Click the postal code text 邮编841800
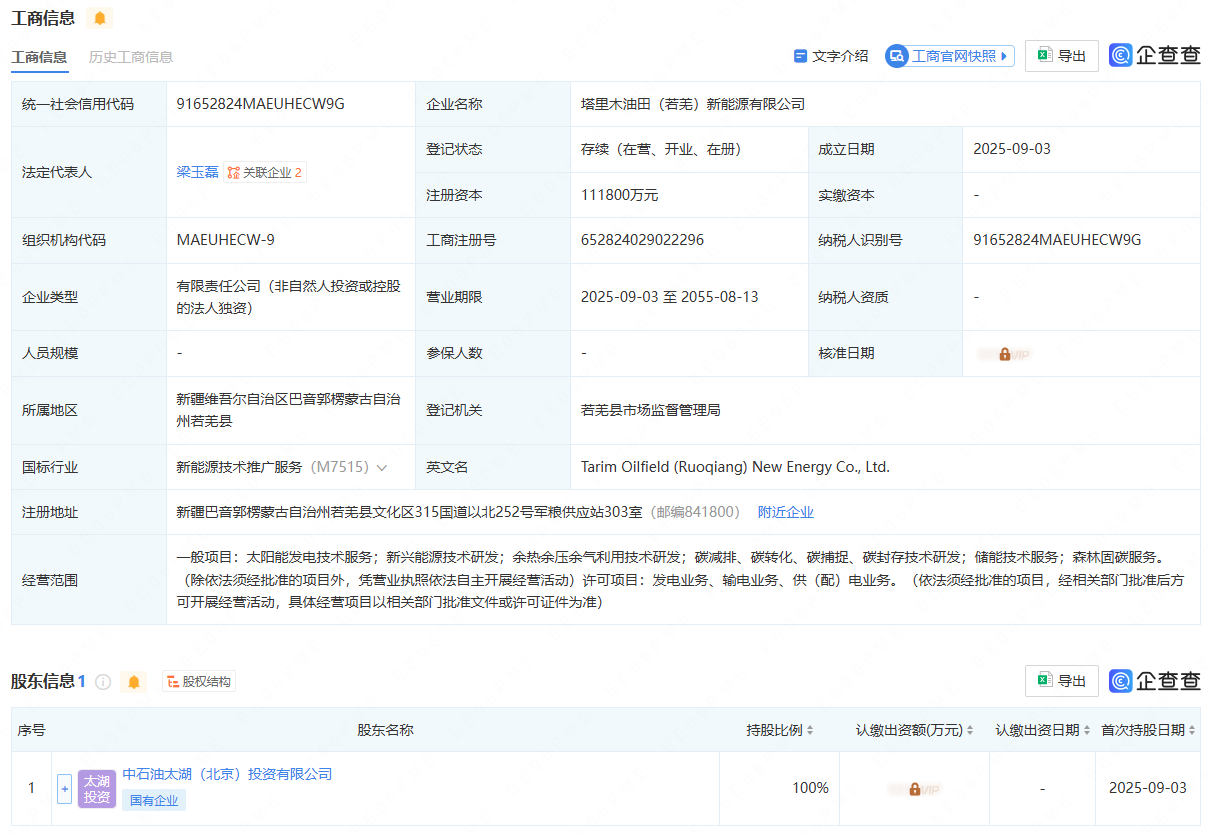The image size is (1209, 834). (696, 512)
